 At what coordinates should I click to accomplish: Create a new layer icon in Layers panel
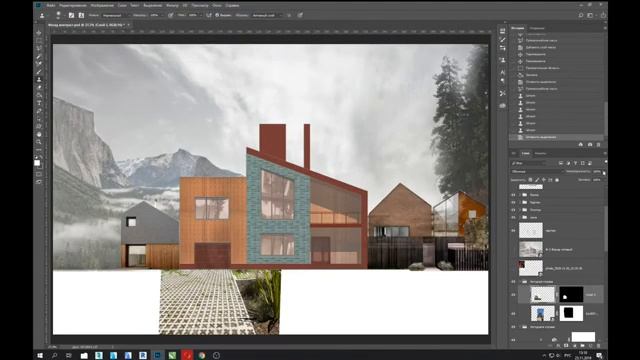point(591,345)
